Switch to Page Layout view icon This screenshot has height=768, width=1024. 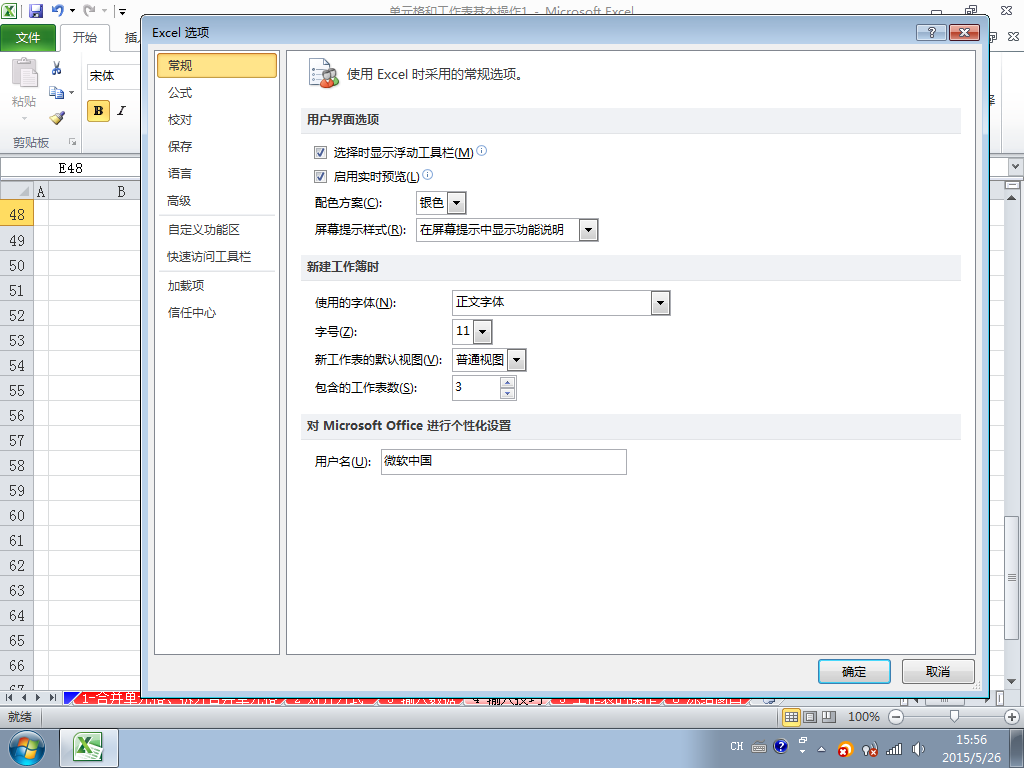tap(810, 716)
